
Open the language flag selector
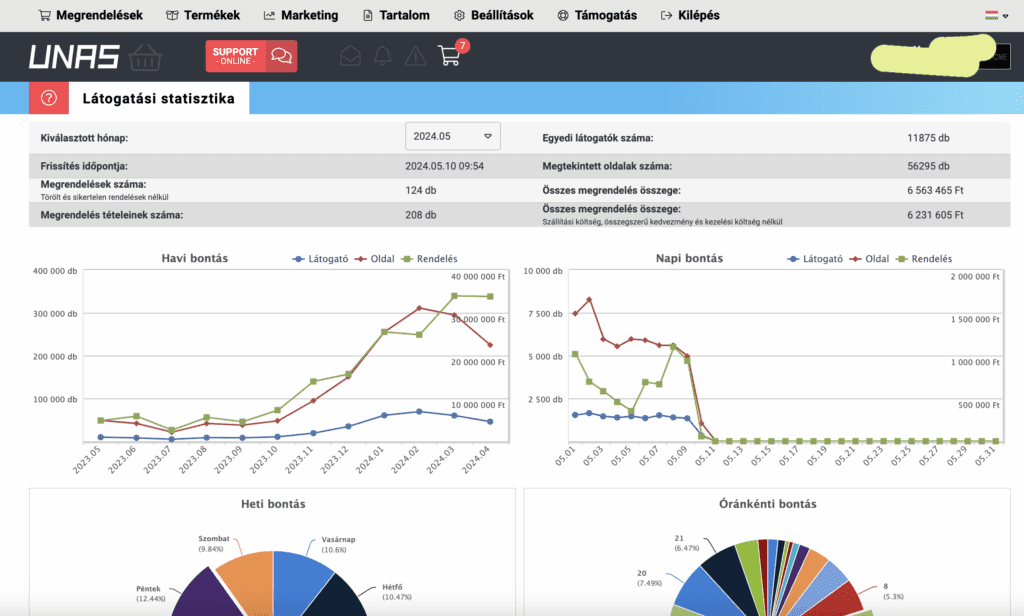click(997, 15)
